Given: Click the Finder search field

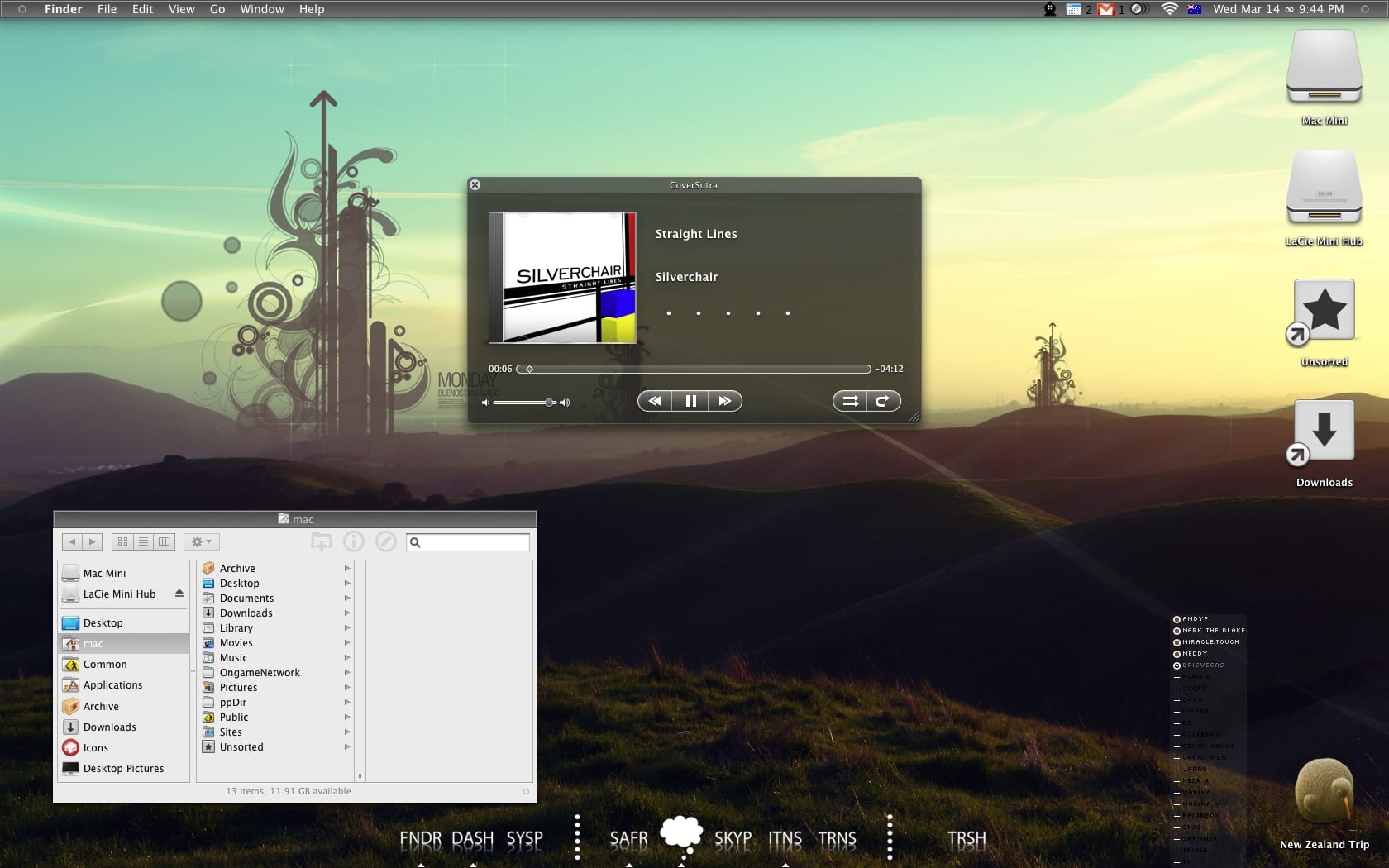Looking at the screenshot, I should [468, 542].
